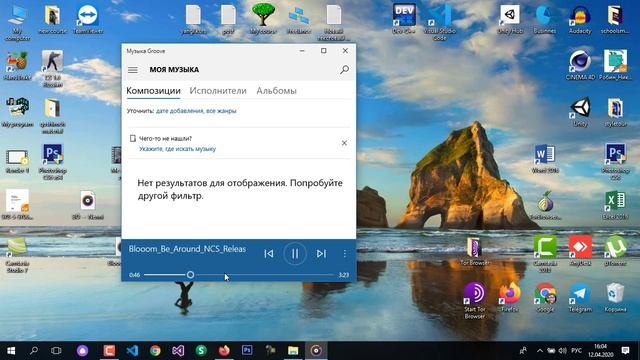Open Visual Studio Code from taskbar
Viewport: 640px width, 360px height.
point(132,351)
